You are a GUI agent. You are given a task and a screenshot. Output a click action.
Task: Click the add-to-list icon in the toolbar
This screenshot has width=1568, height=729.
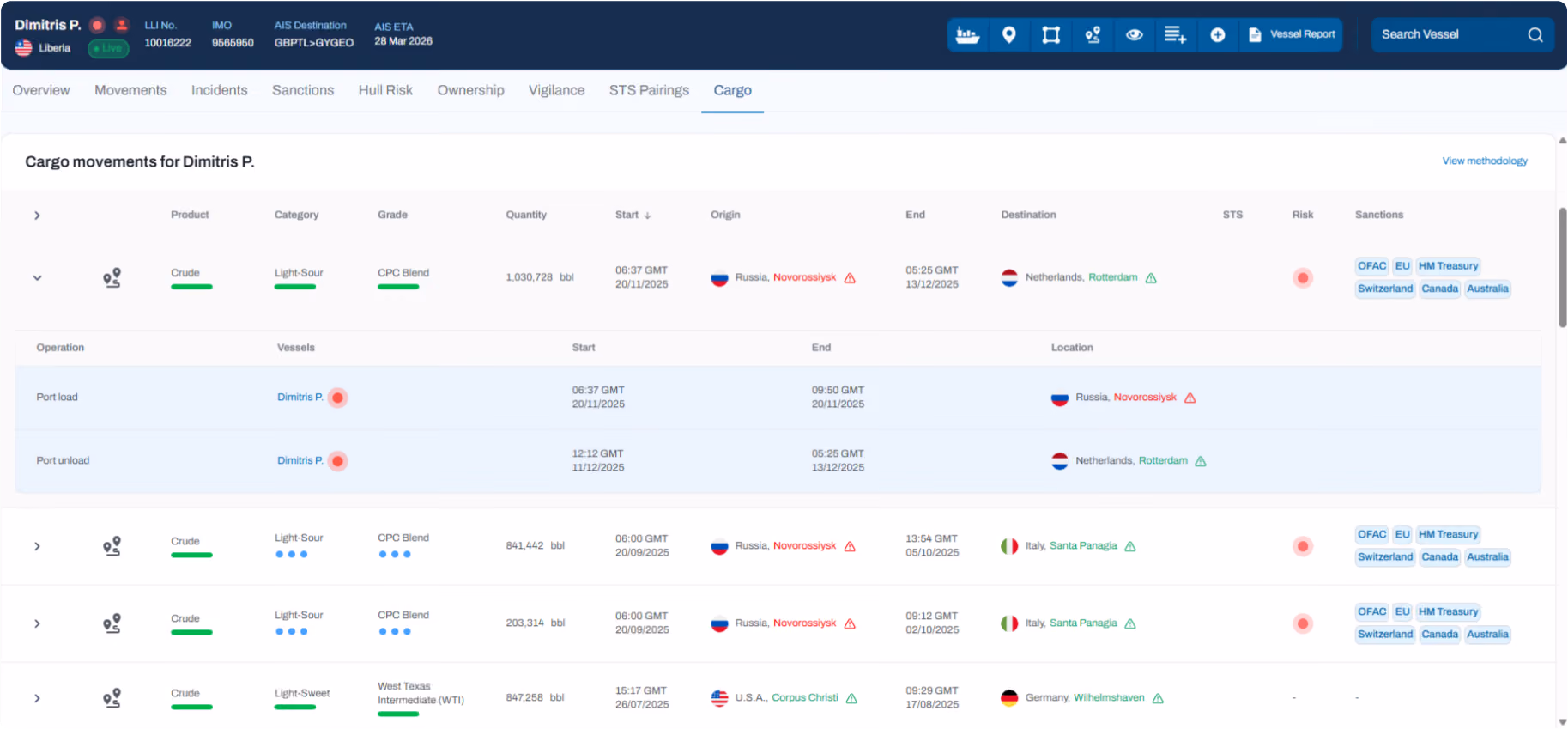[x=1175, y=35]
